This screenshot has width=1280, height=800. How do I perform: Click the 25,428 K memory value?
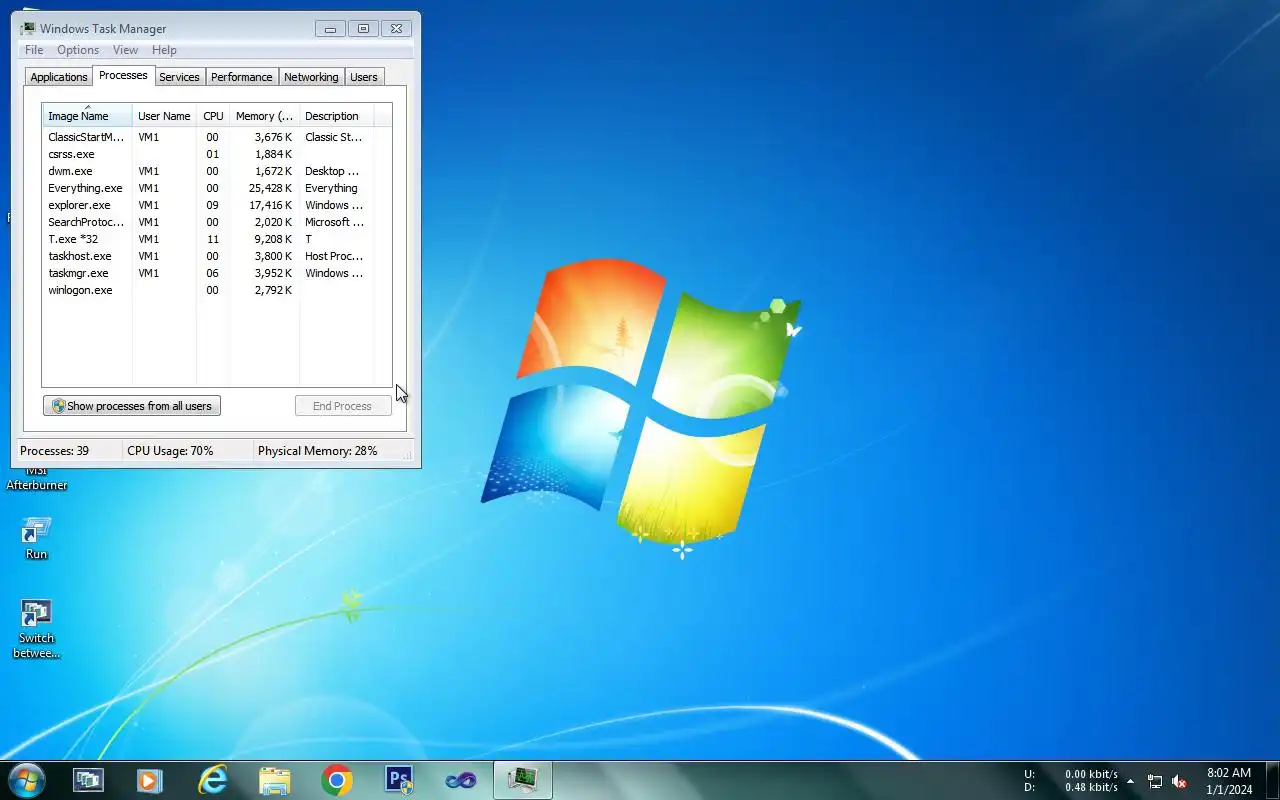click(x=271, y=188)
